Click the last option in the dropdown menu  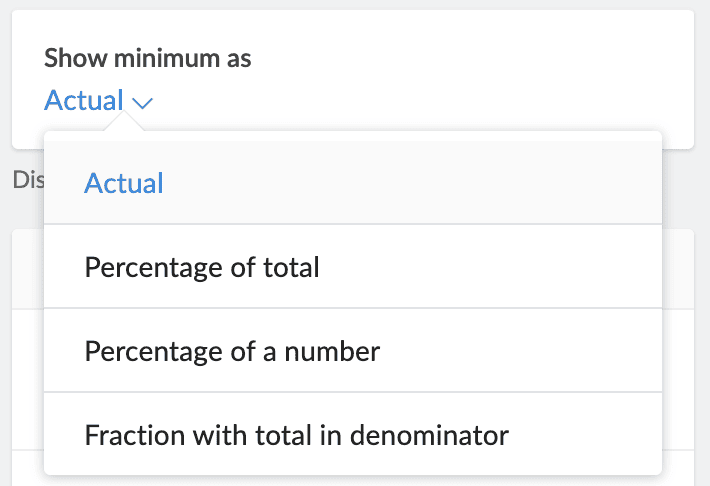click(x=297, y=435)
